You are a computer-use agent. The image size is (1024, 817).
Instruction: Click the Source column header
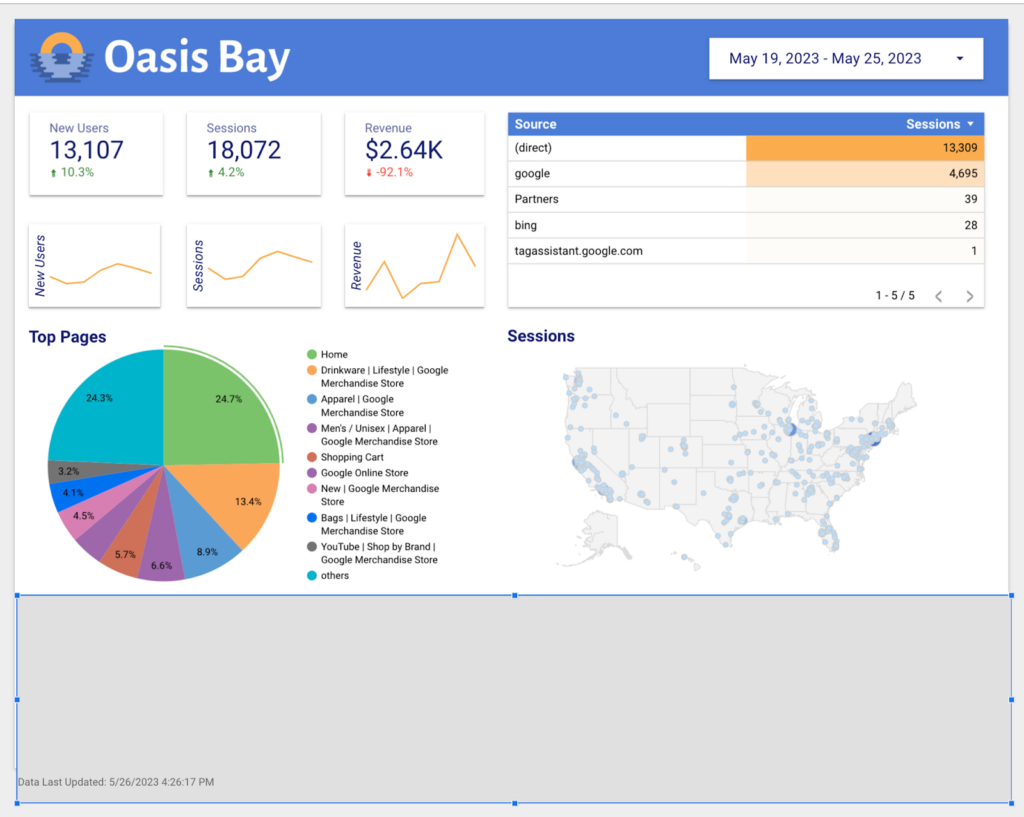click(536, 125)
